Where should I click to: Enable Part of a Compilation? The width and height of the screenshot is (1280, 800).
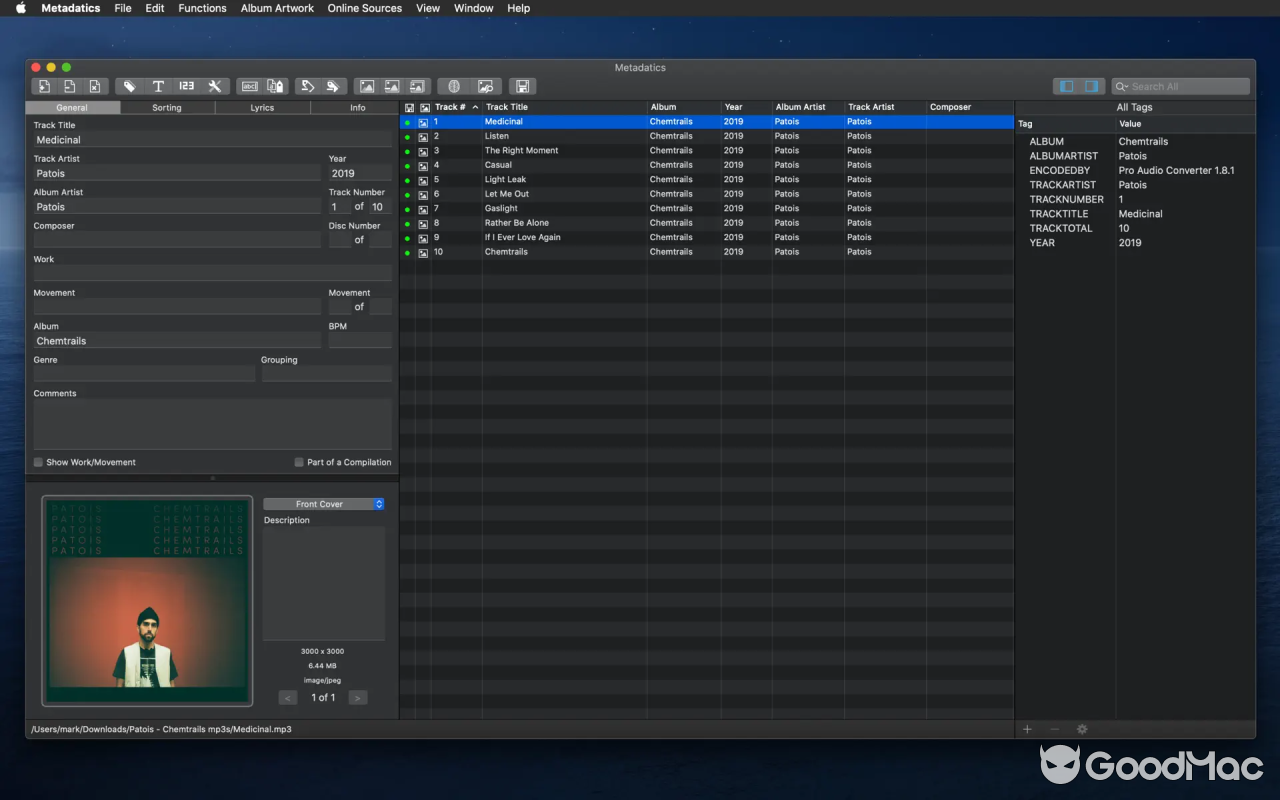[x=299, y=462]
